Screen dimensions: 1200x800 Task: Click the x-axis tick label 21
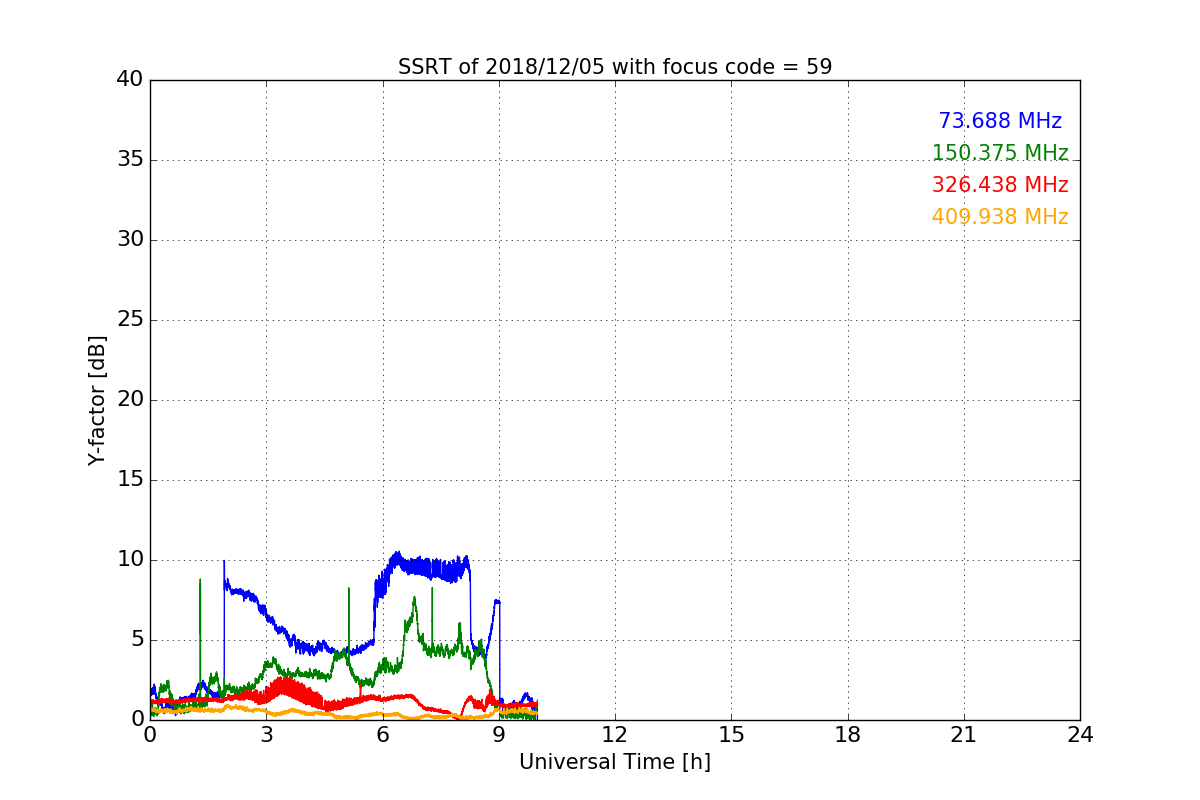coord(964,734)
